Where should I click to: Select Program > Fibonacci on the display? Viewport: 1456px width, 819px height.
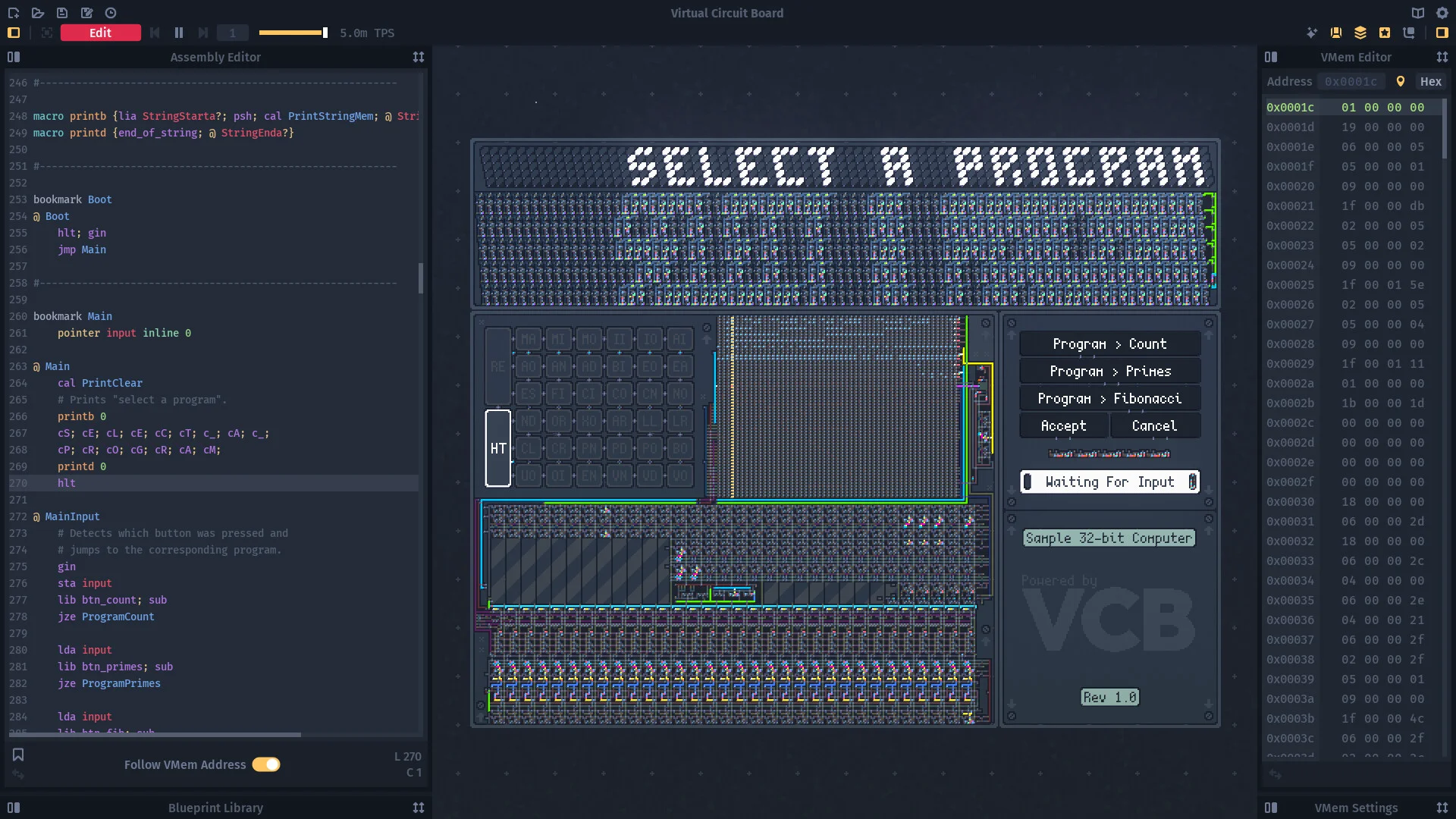click(x=1109, y=398)
